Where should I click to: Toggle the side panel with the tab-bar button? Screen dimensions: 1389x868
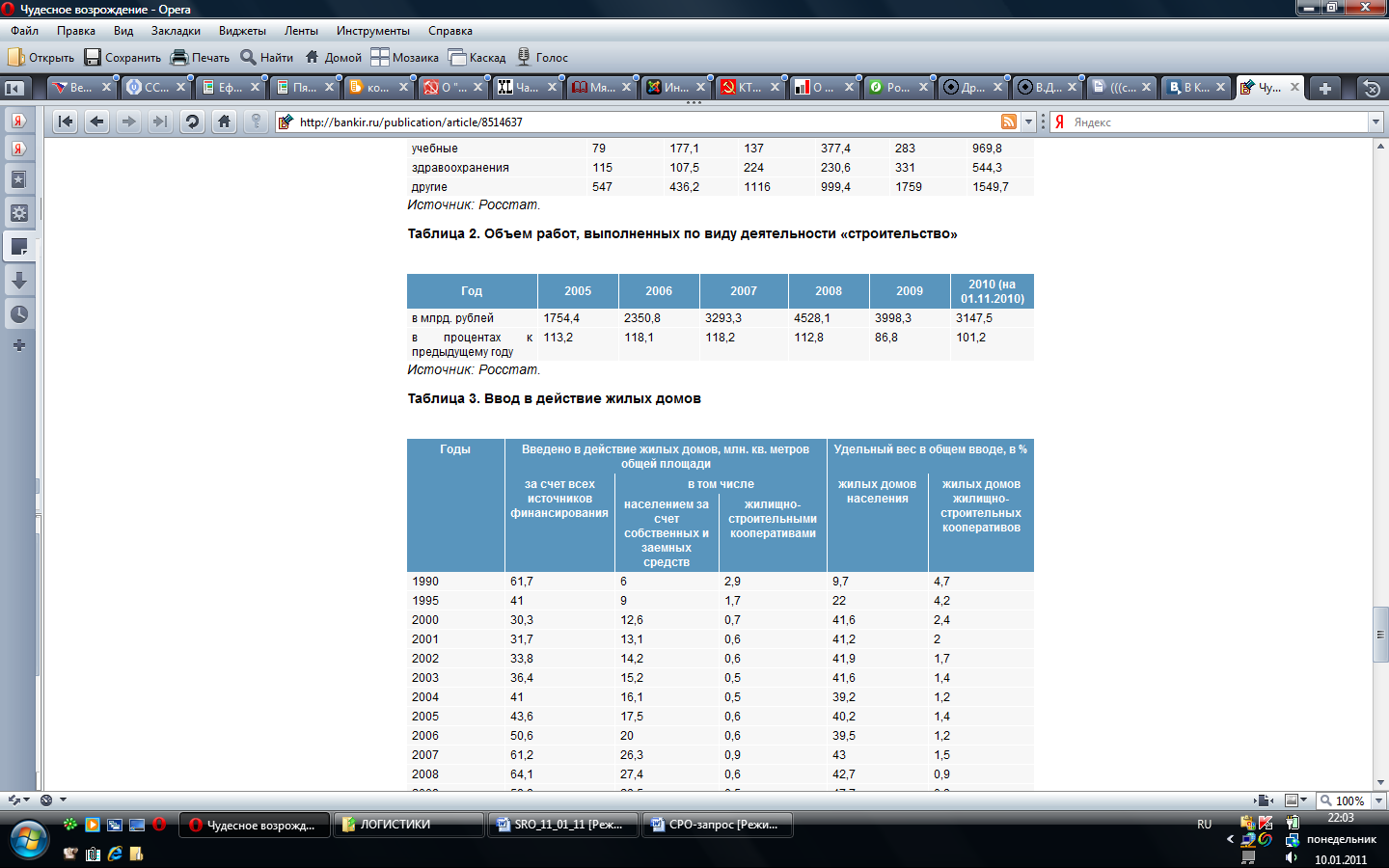pos(14,88)
